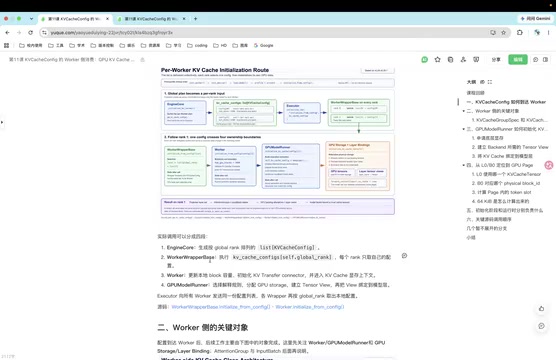Toggle the right sidebar panel icon
This screenshot has height=360, width=556.
tap(545, 60)
